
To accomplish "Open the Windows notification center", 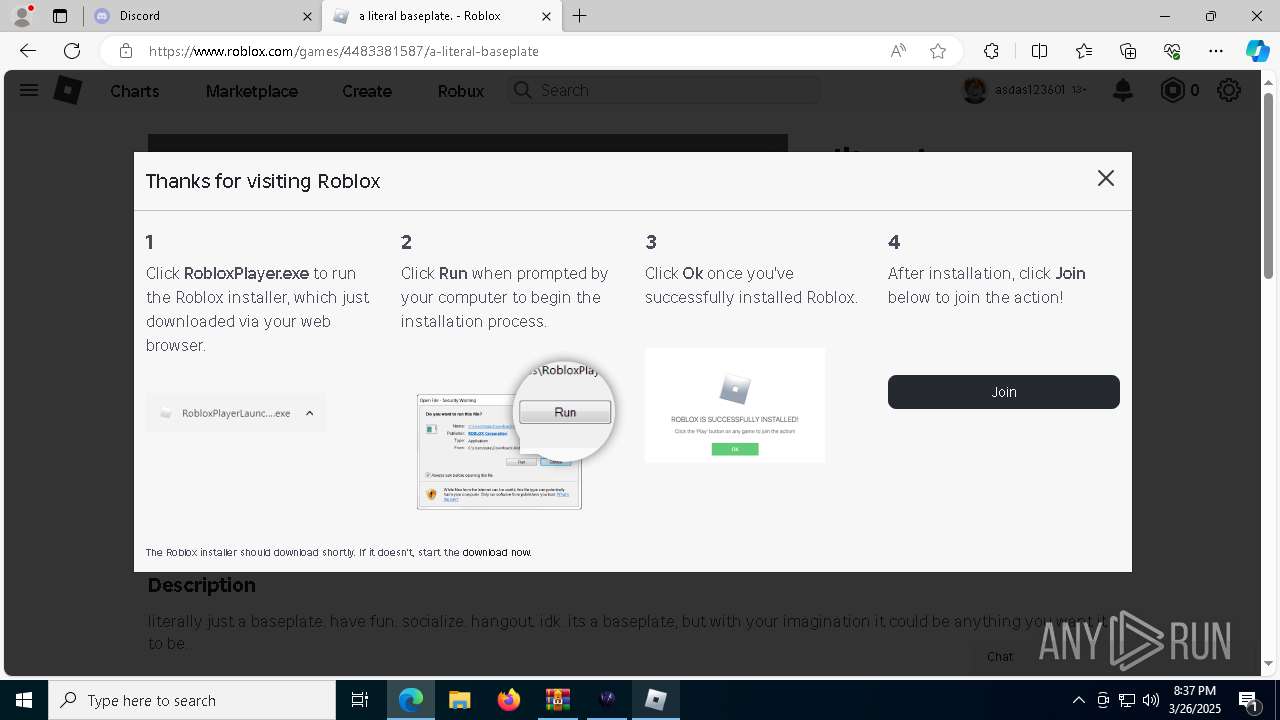I will pyautogui.click(x=1248, y=700).
